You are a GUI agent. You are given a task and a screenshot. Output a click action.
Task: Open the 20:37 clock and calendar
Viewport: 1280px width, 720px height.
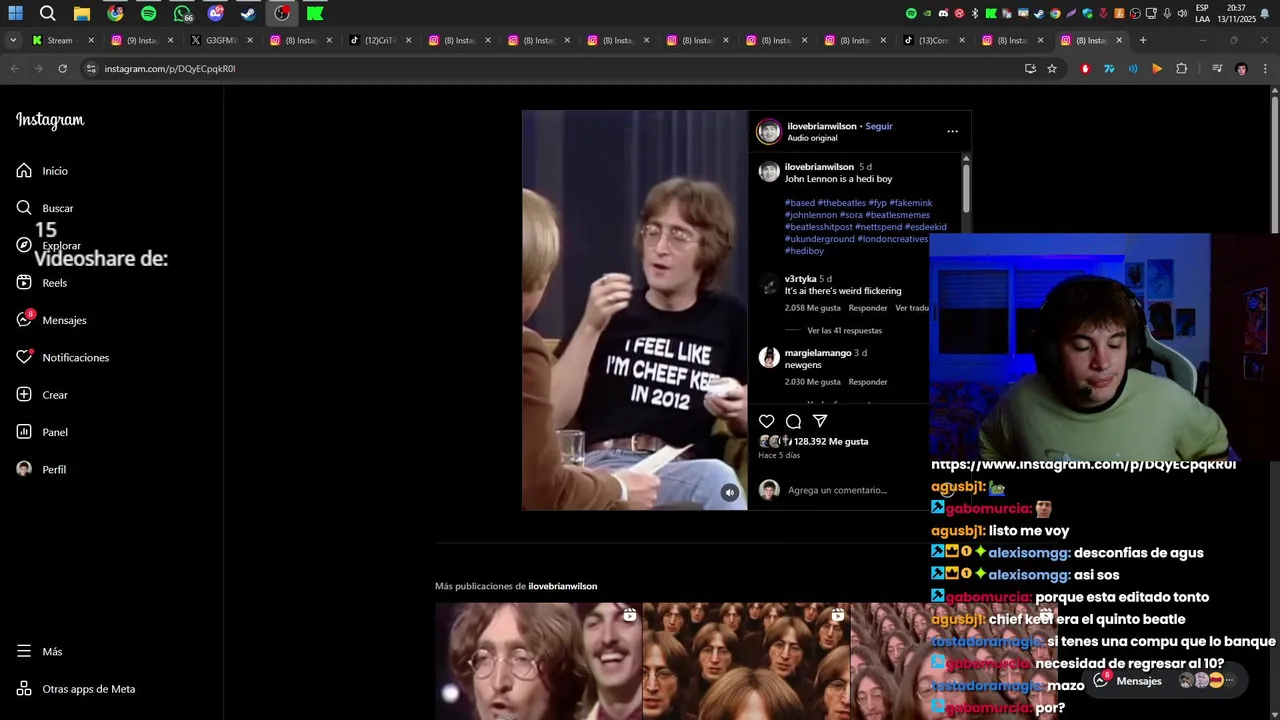(1236, 13)
